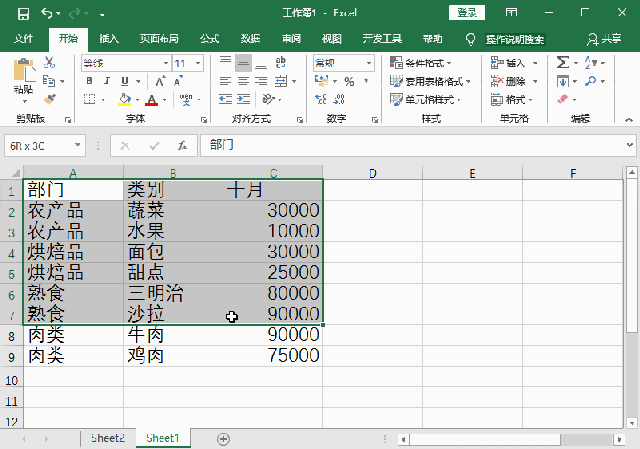Screen dimensions: 640x449
Task: Open fill color dropdown arrow
Action: [x=137, y=100]
